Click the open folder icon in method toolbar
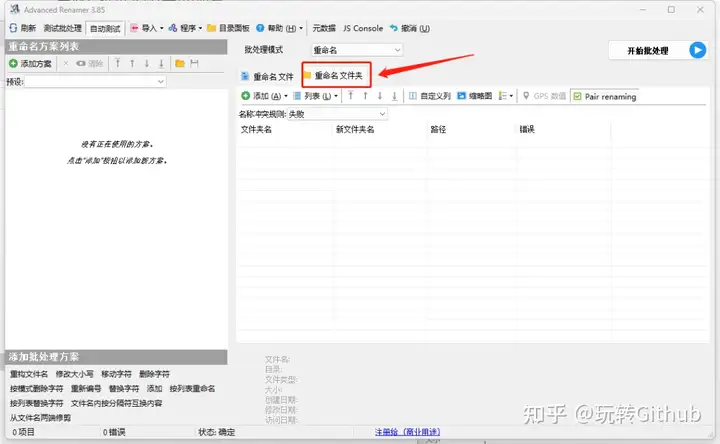The image size is (720, 444). [180, 63]
